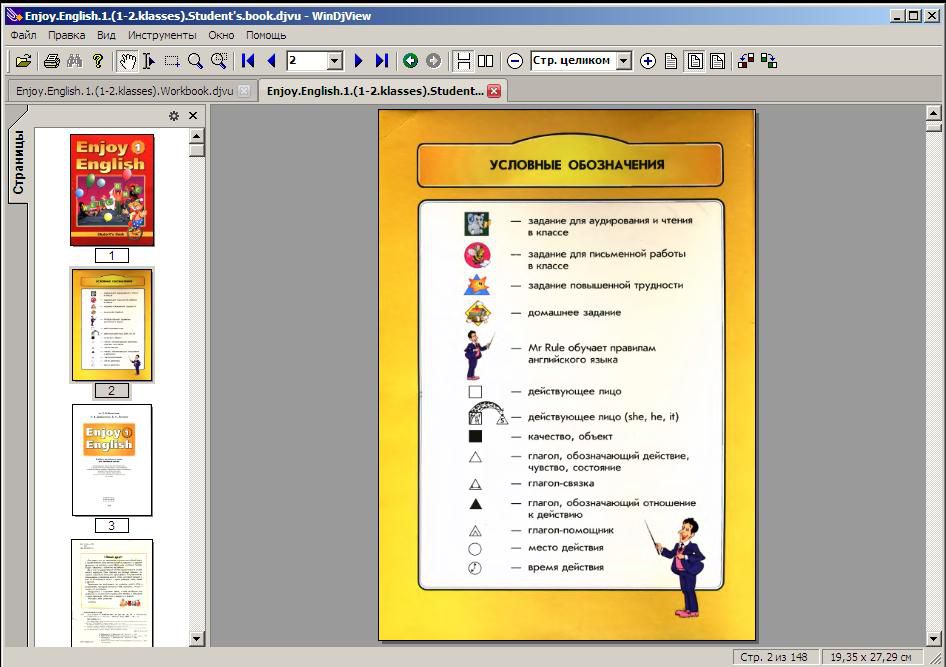946x667 pixels.
Task: Toggle facing pages layout
Action: tap(486, 61)
